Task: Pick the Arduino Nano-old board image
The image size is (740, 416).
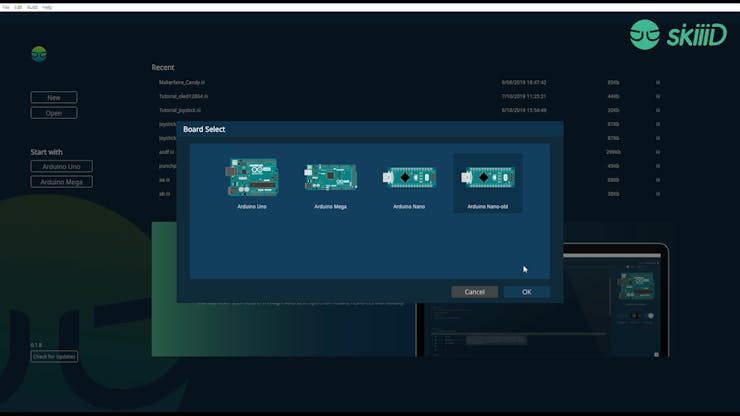Action: [x=488, y=178]
